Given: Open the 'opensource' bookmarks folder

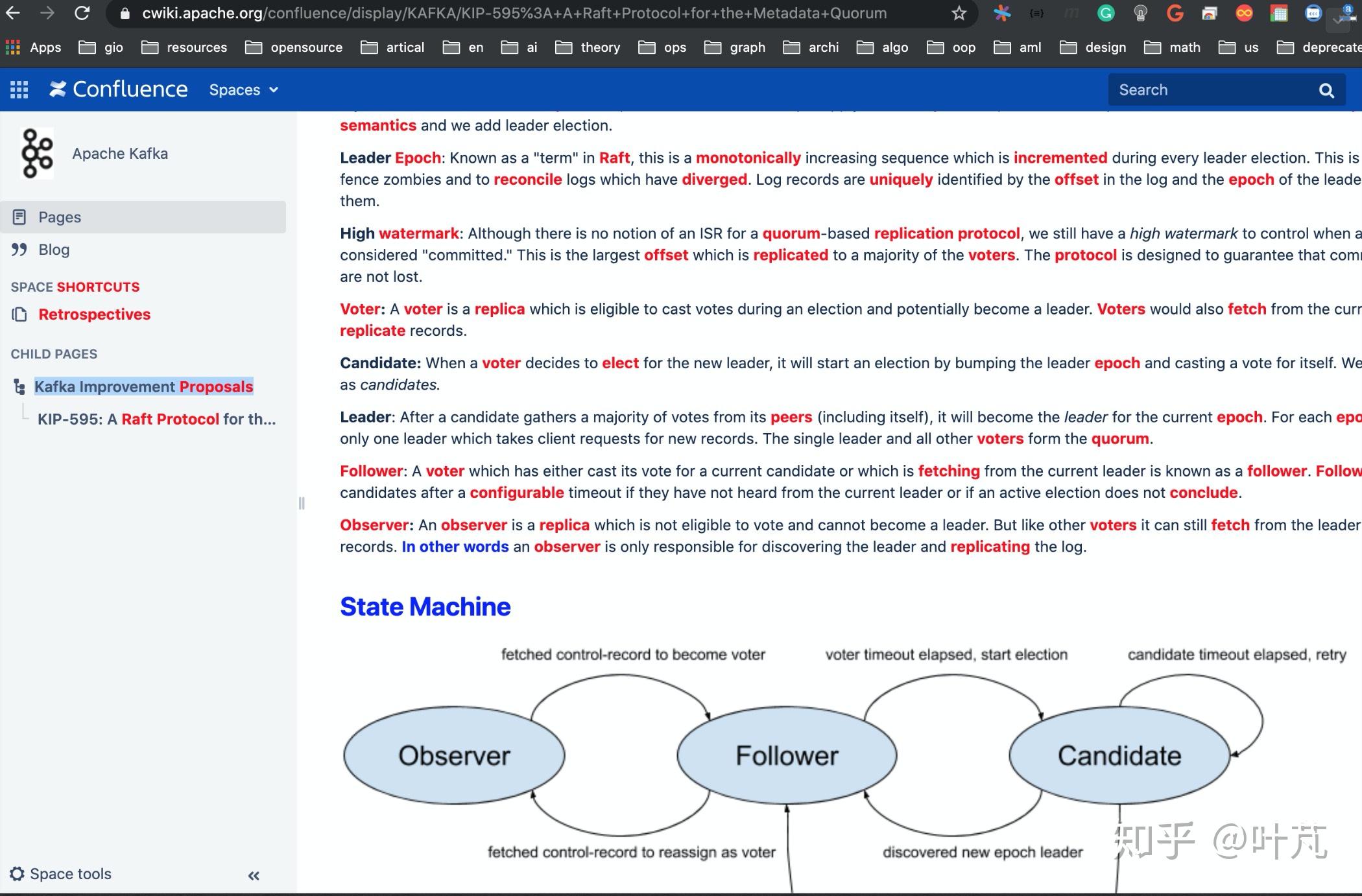Looking at the screenshot, I should [x=306, y=47].
